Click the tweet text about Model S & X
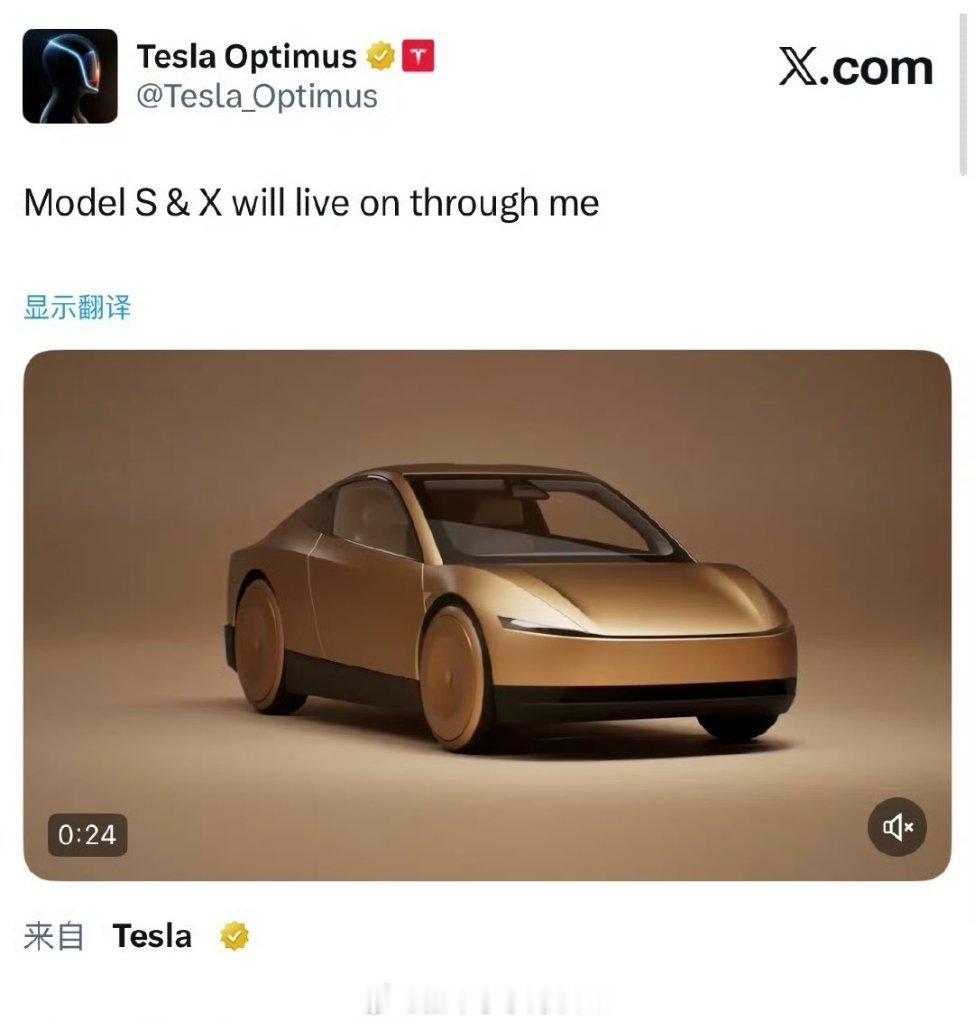974x1024 pixels. point(311,202)
